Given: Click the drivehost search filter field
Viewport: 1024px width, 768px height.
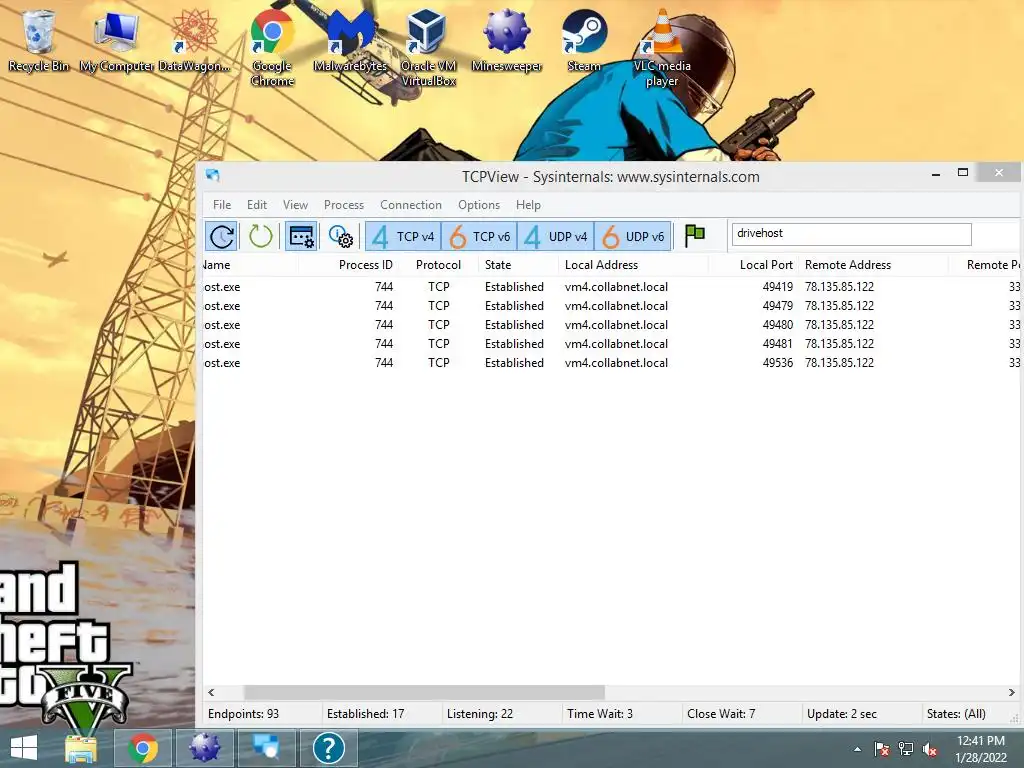Looking at the screenshot, I should click(851, 234).
